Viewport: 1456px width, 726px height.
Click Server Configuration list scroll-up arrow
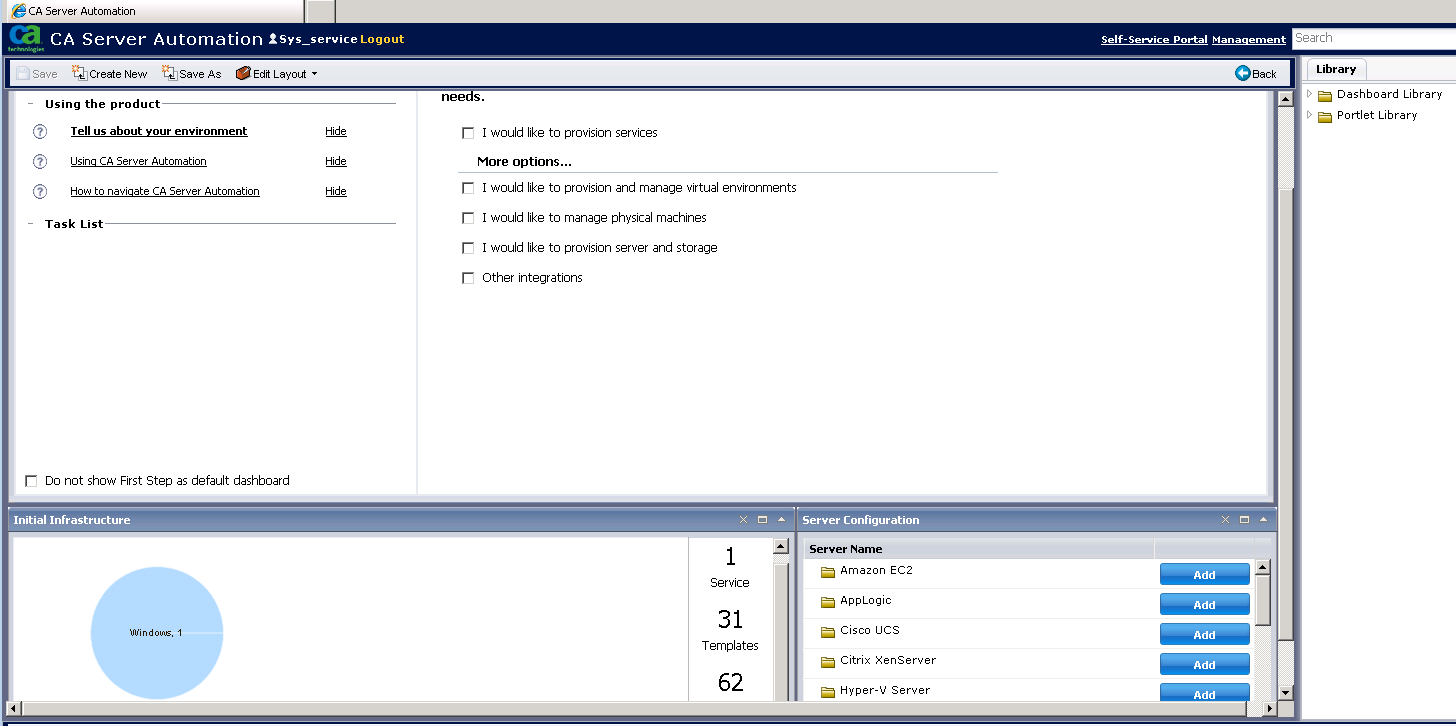point(1263,567)
